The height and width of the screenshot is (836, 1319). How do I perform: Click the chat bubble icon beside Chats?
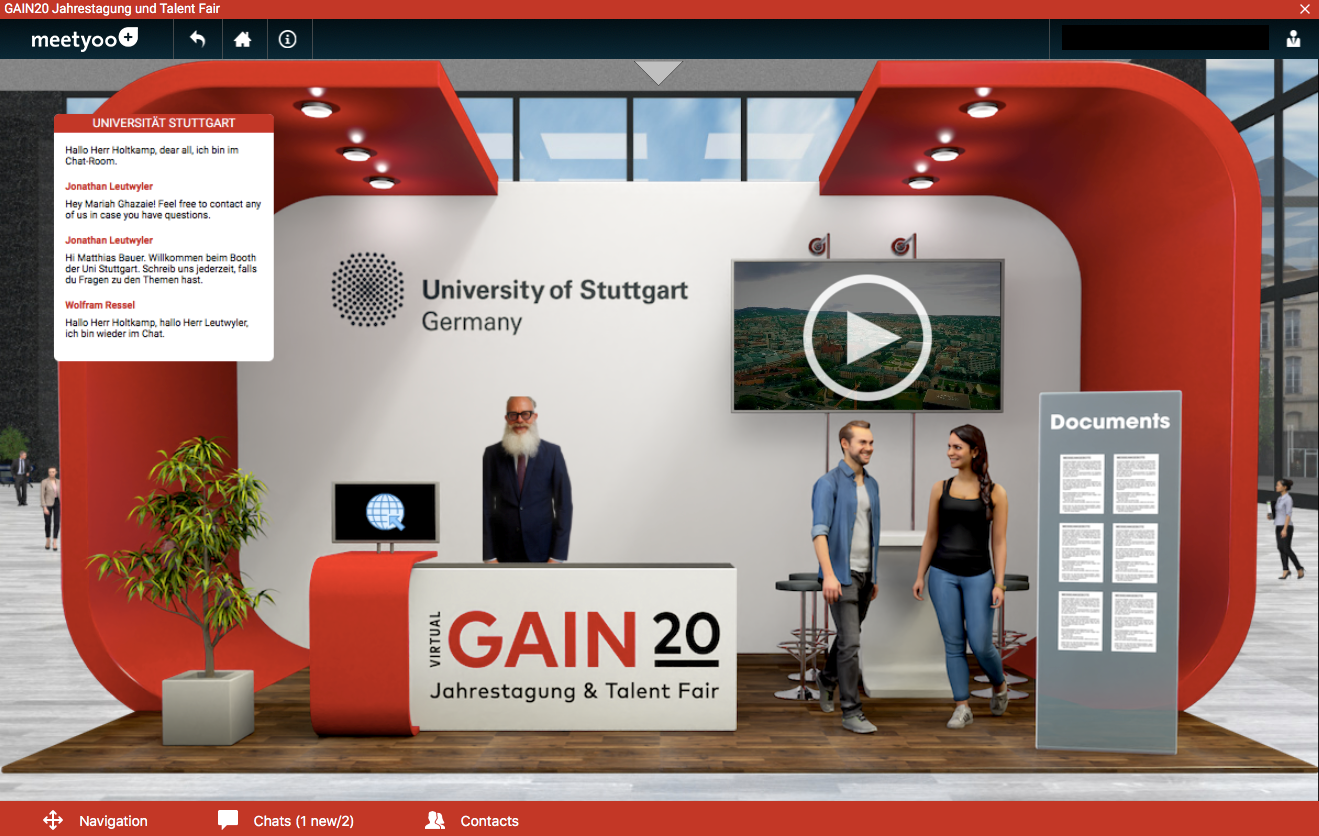click(228, 821)
